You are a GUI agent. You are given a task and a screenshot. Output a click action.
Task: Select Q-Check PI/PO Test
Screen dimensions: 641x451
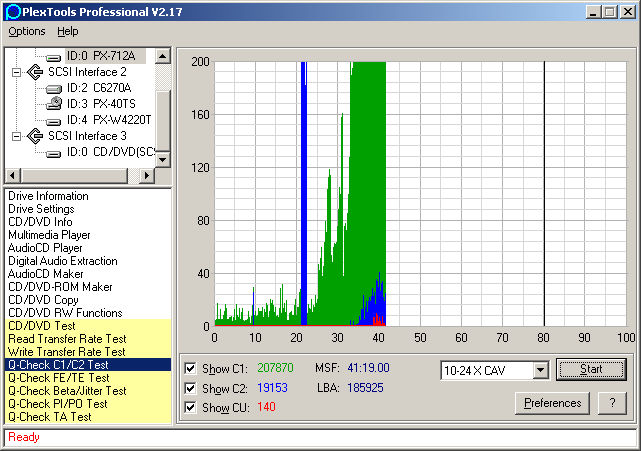[x=88, y=404]
